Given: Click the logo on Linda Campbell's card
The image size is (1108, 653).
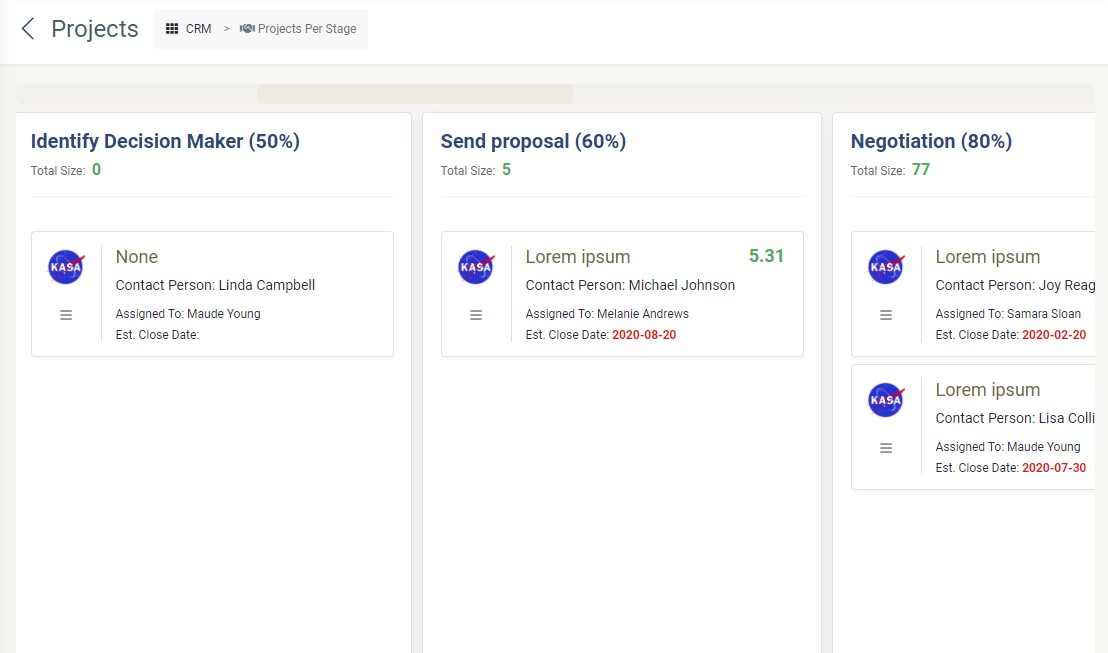Looking at the screenshot, I should 66,267.
